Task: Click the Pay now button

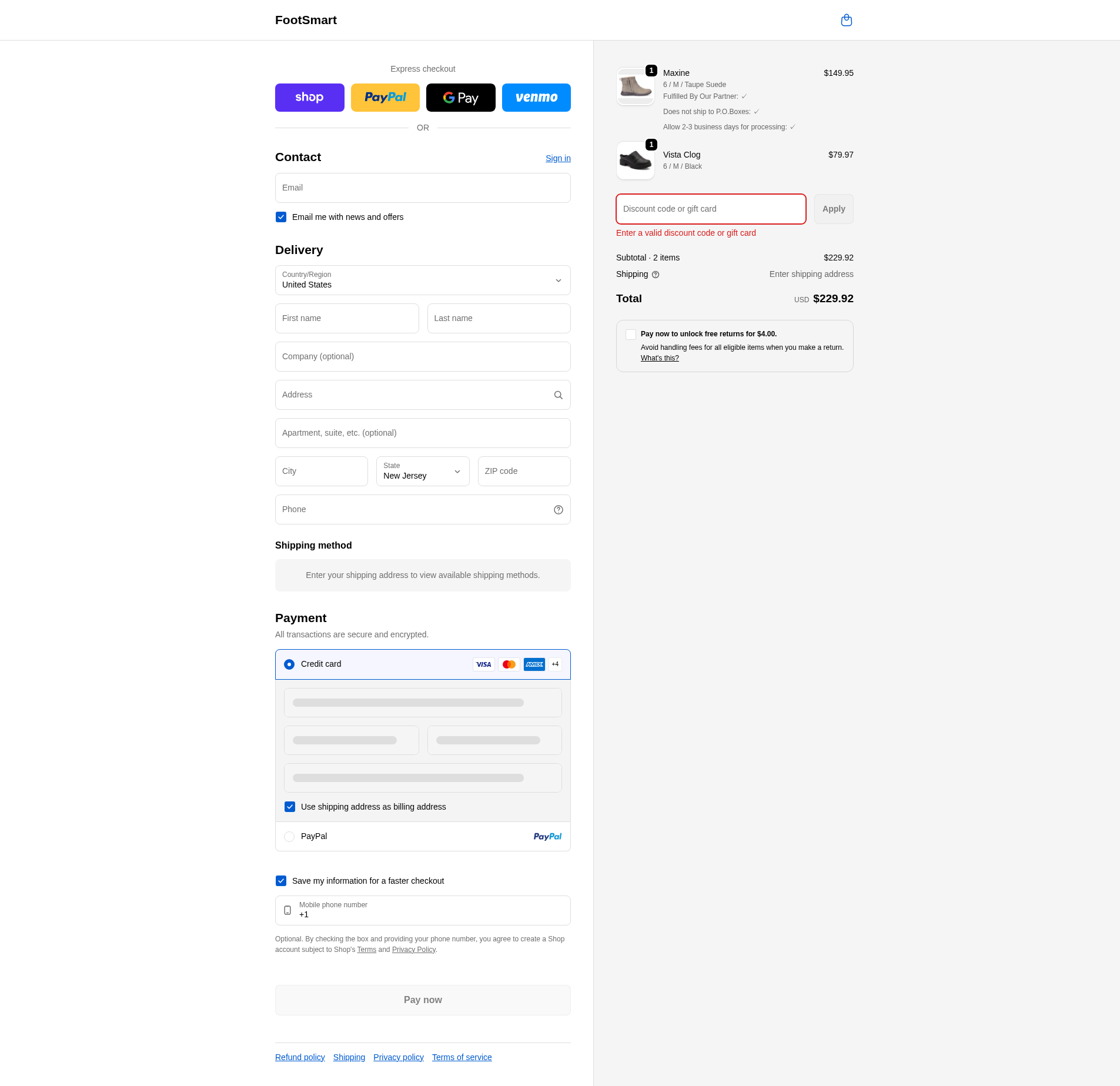Action: pyautogui.click(x=422, y=1000)
